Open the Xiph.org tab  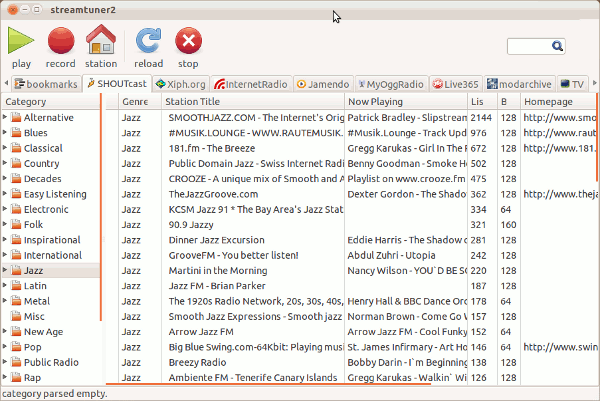pyautogui.click(x=181, y=84)
